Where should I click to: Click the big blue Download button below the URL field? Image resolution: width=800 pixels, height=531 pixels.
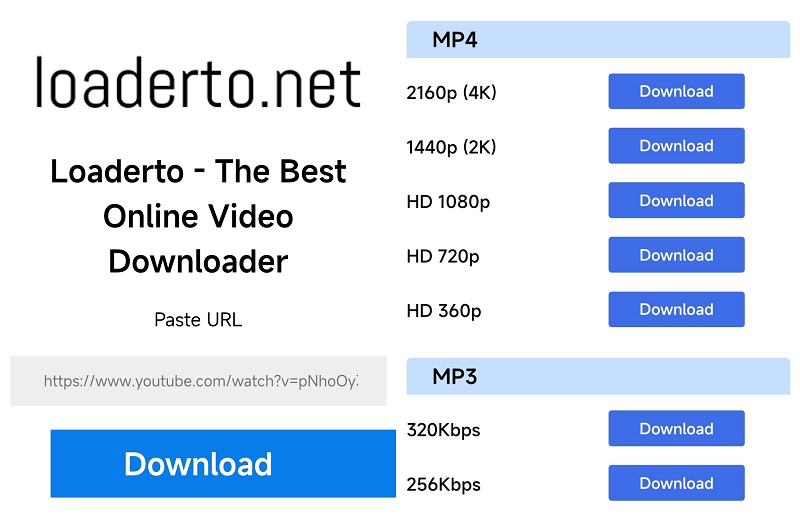tap(223, 463)
